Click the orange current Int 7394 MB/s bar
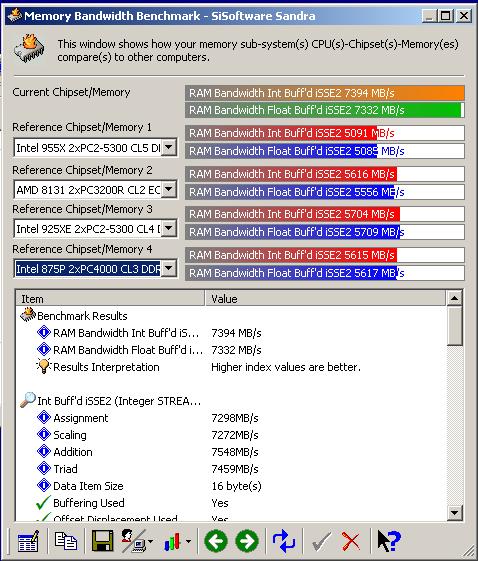The height and width of the screenshot is (561, 478). coord(325,93)
